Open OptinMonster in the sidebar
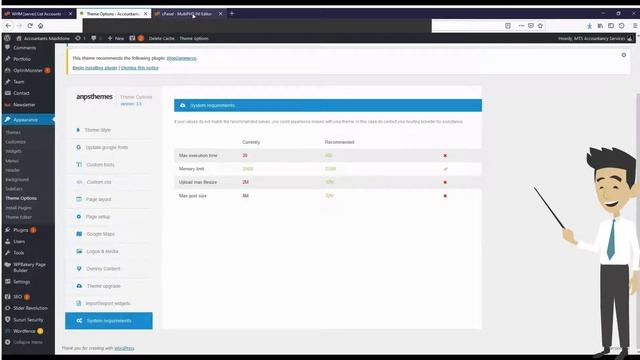Screen dimensions: 640x360 (x=27, y=70)
